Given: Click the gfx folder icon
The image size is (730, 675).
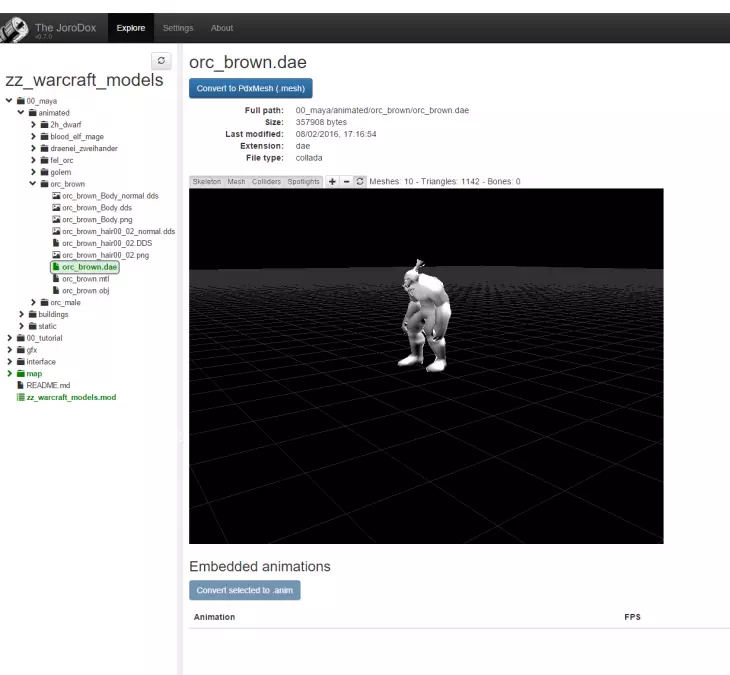Looking at the screenshot, I should coord(21,350).
